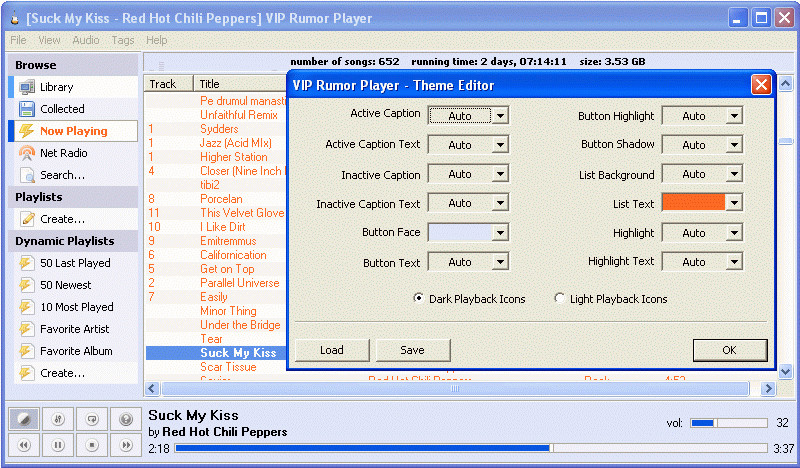Click the horizontal scrollbar left arrow
Viewport: 800px width, 468px height.
pyautogui.click(x=152, y=389)
